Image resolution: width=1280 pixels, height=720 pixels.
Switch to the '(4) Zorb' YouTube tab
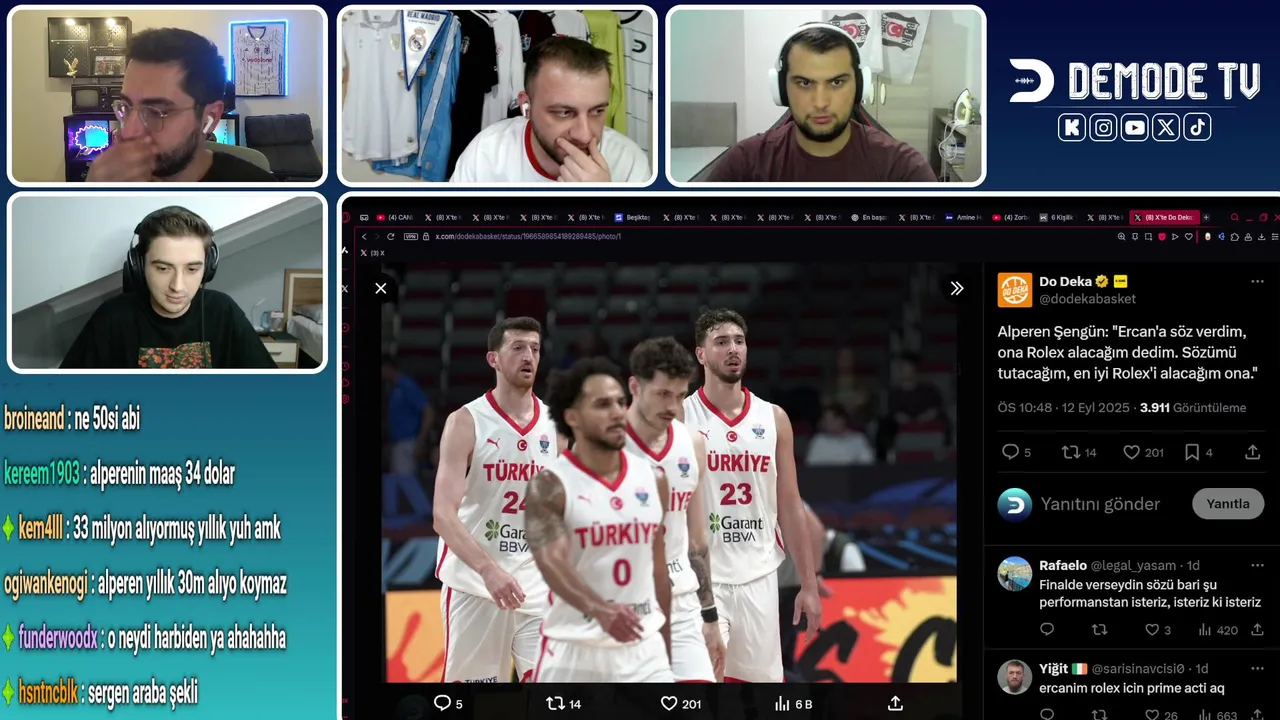(x=1010, y=217)
